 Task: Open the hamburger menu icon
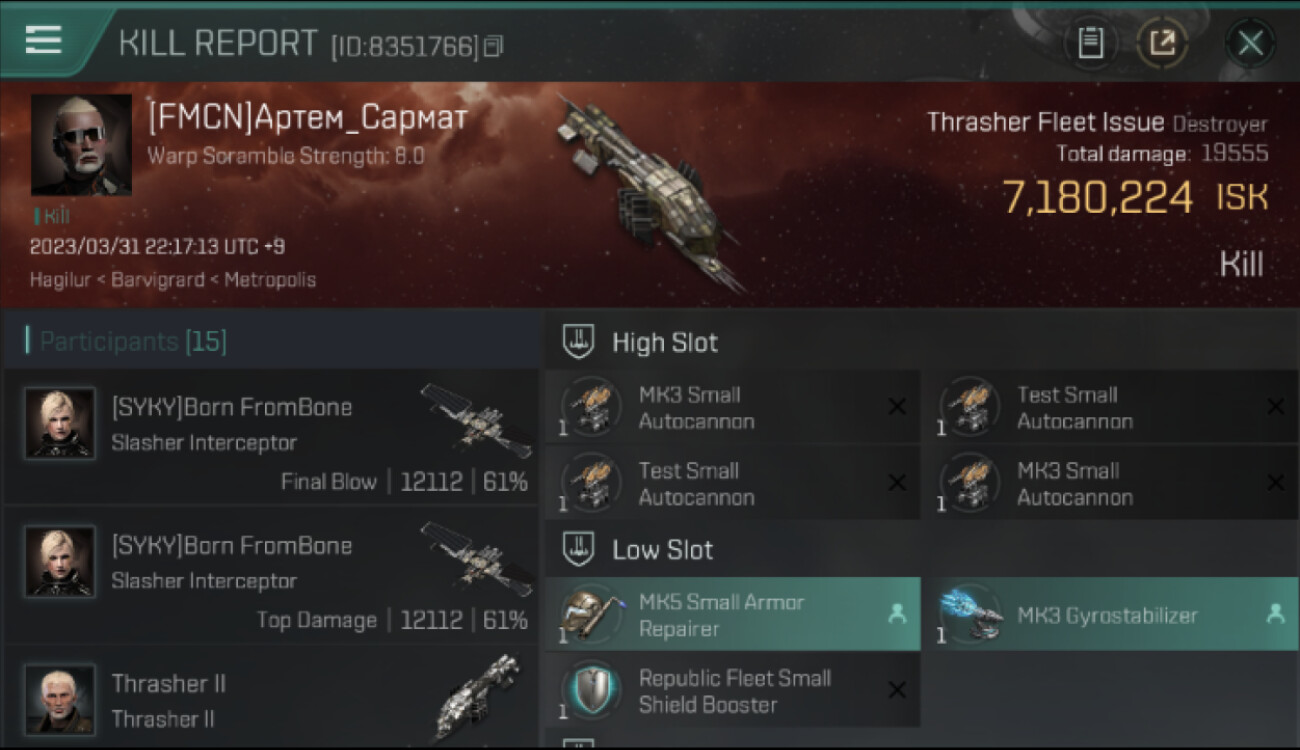(x=43, y=40)
